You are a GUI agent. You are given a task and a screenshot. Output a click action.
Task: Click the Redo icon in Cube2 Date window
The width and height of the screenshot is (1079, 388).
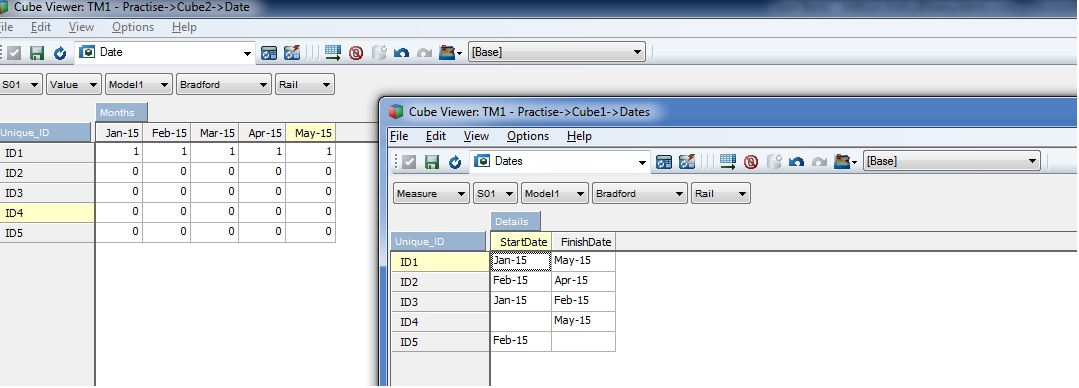click(425, 53)
